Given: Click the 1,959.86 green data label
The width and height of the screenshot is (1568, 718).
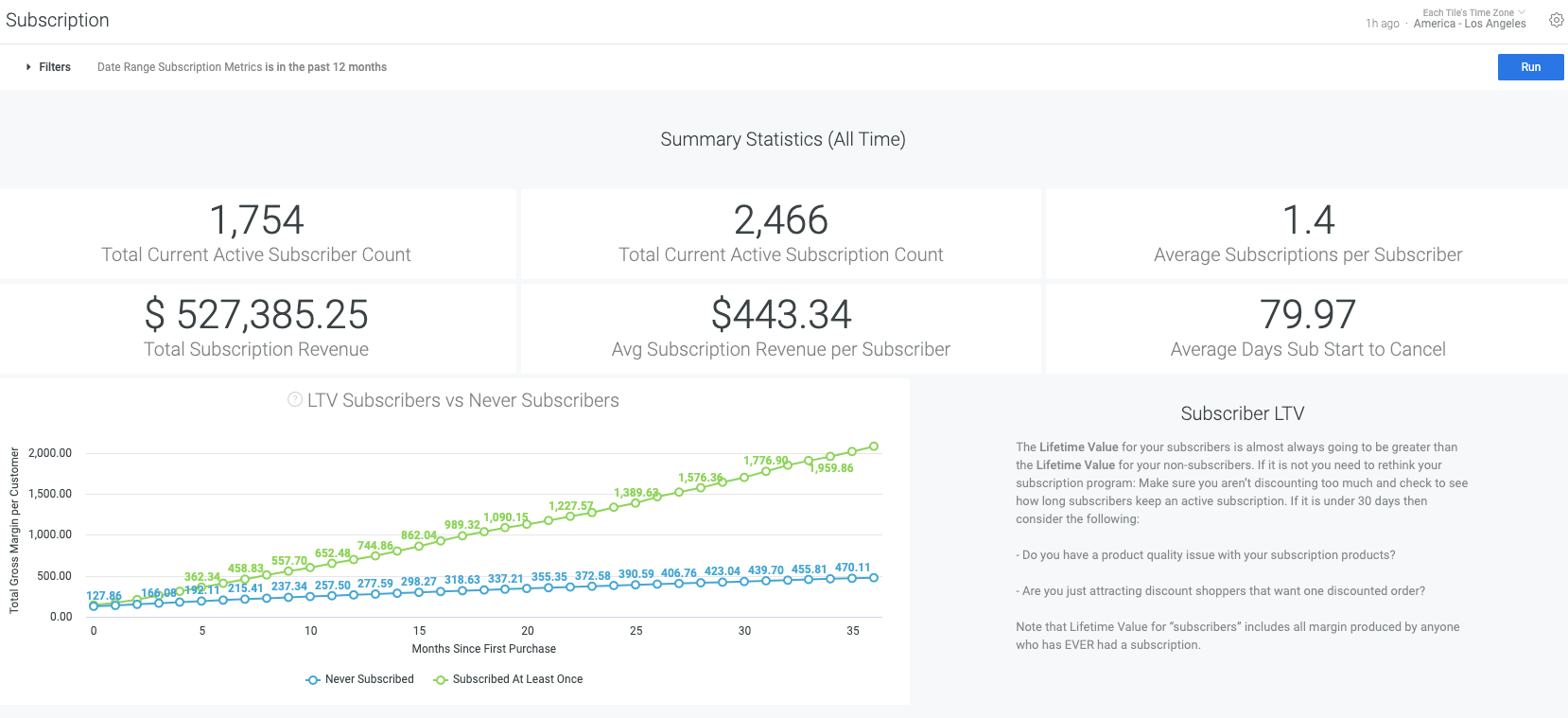Looking at the screenshot, I should 831,468.
